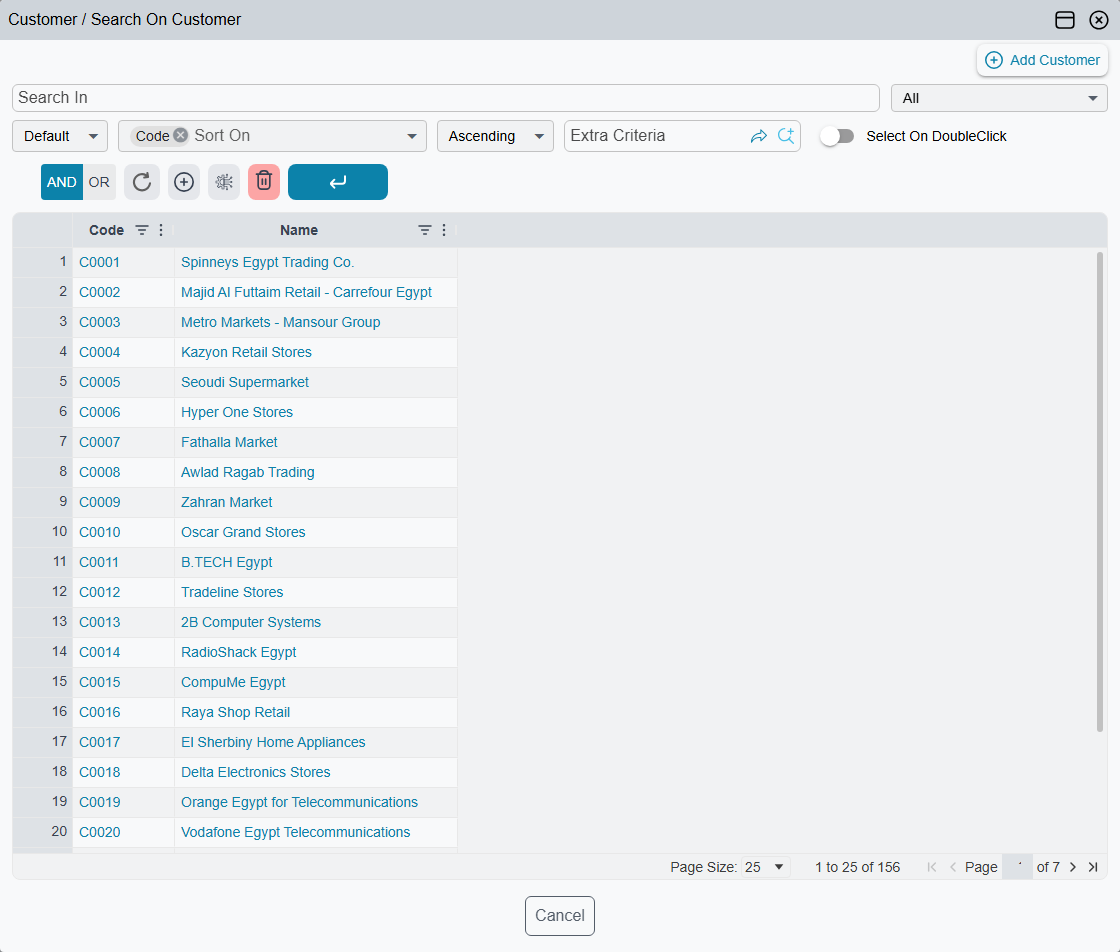Open the Code column menu dots
Screen dimensions: 1120x952
coord(161,230)
